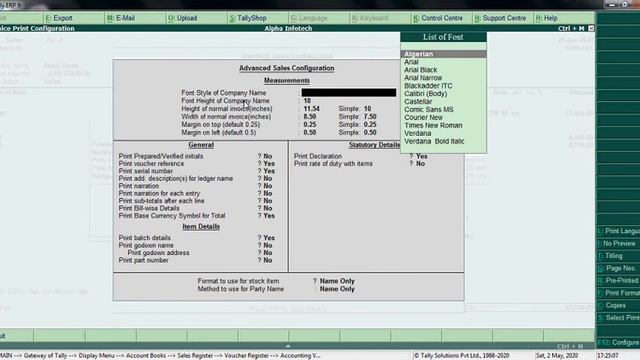The image size is (640, 360).
Task: Click Page Nos. side button
Action: 618,268
